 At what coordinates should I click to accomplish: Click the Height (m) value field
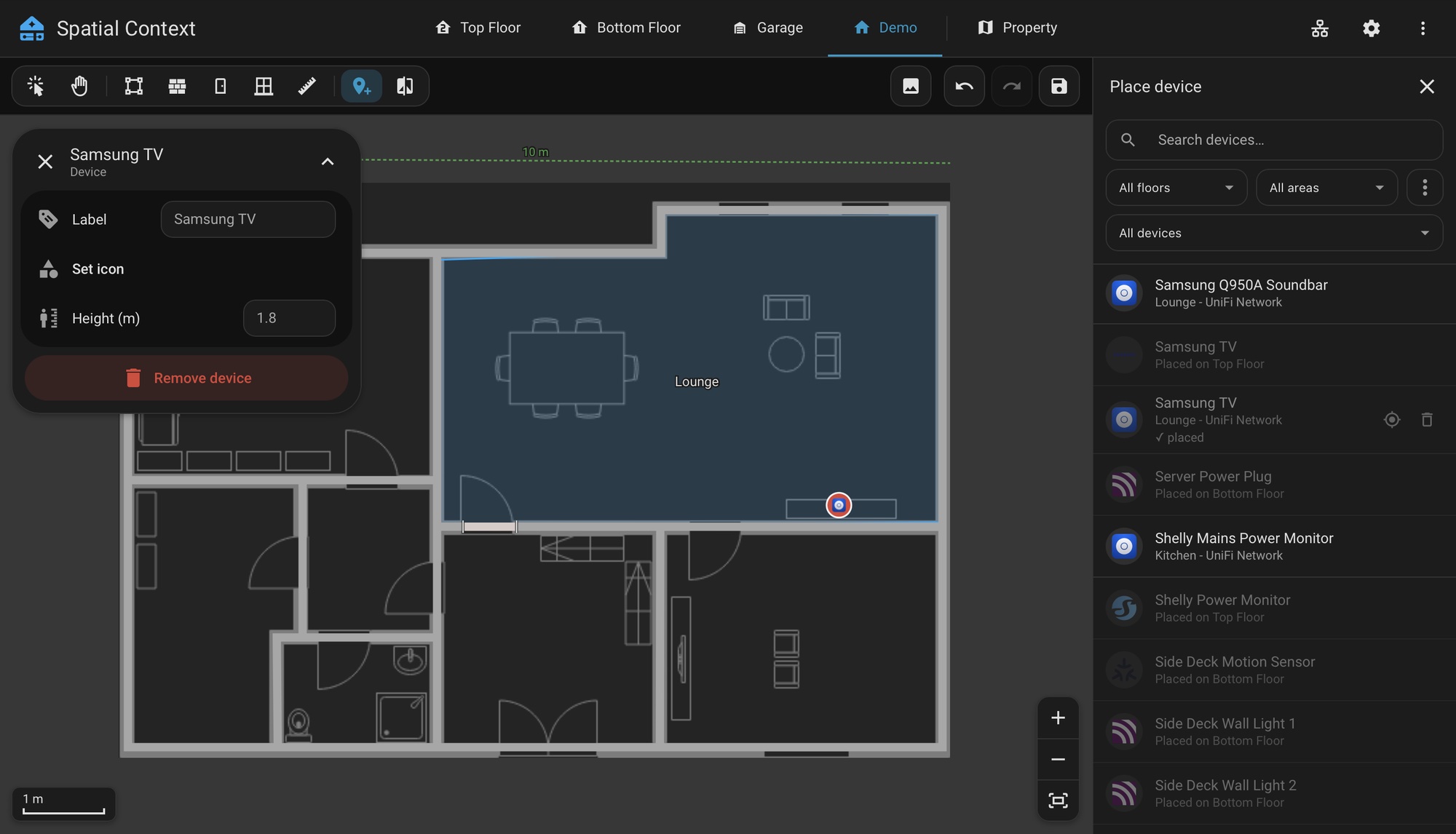coord(289,318)
